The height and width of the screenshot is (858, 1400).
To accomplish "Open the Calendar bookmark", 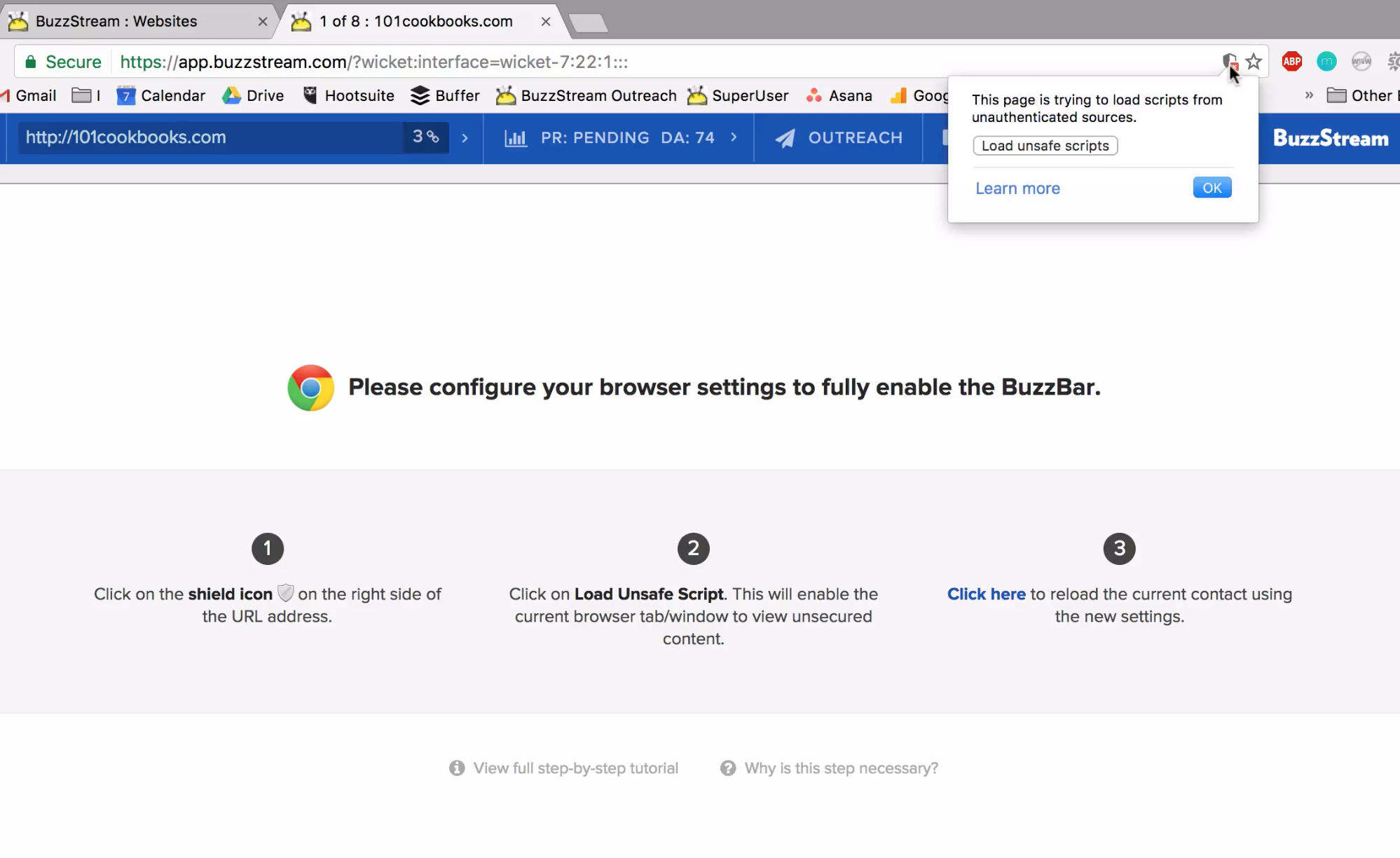I will [161, 95].
